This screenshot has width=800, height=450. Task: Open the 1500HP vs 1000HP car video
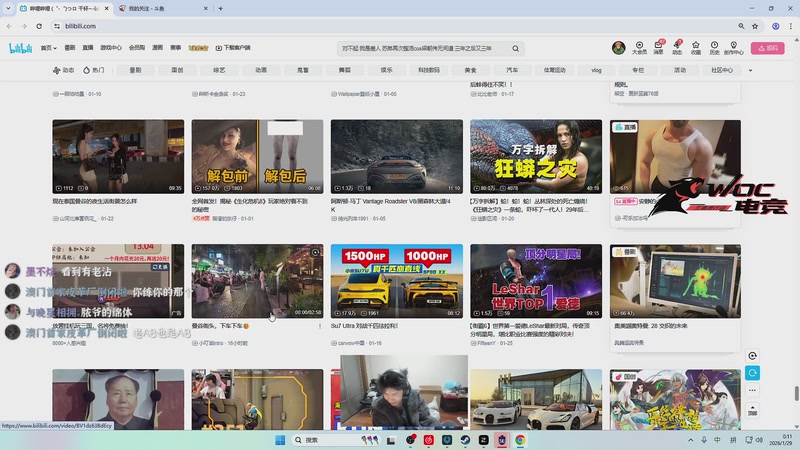396,281
